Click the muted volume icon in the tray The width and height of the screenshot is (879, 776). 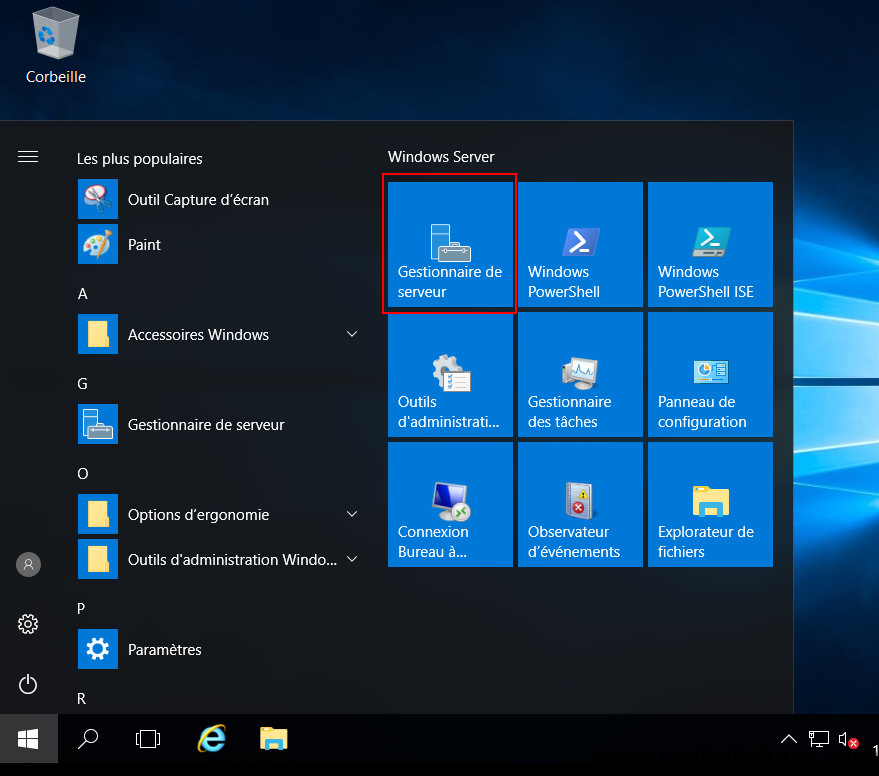[848, 740]
